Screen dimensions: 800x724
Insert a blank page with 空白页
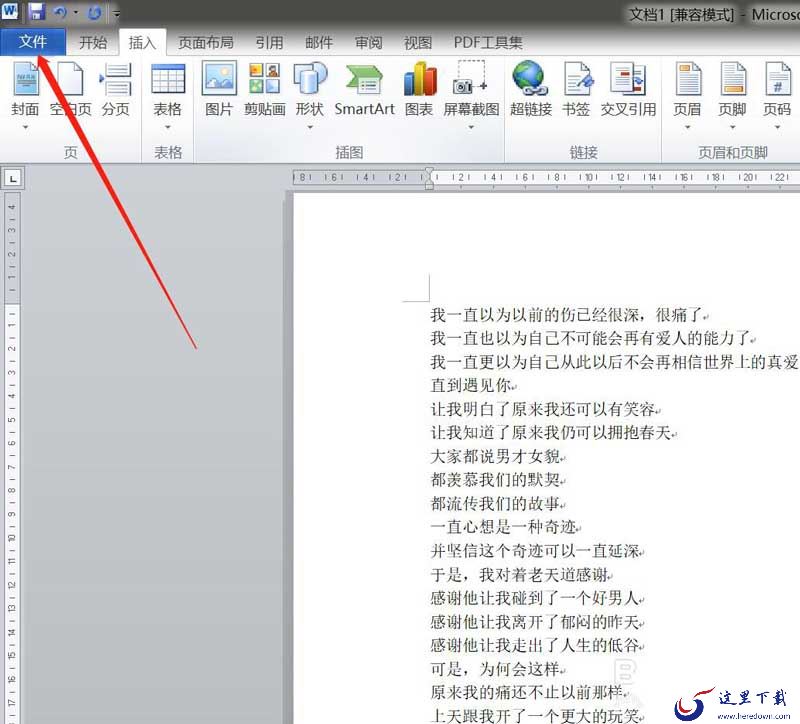click(x=70, y=80)
